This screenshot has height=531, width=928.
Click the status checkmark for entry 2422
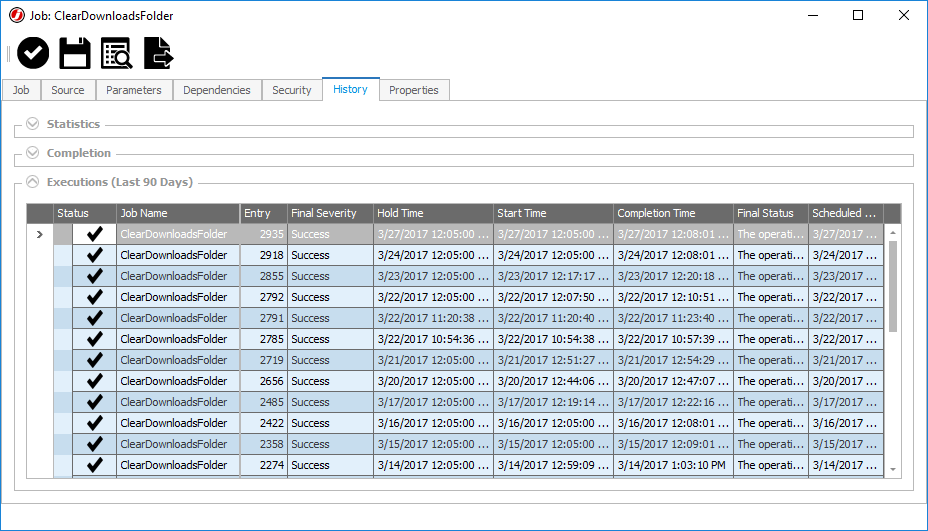pos(94,423)
